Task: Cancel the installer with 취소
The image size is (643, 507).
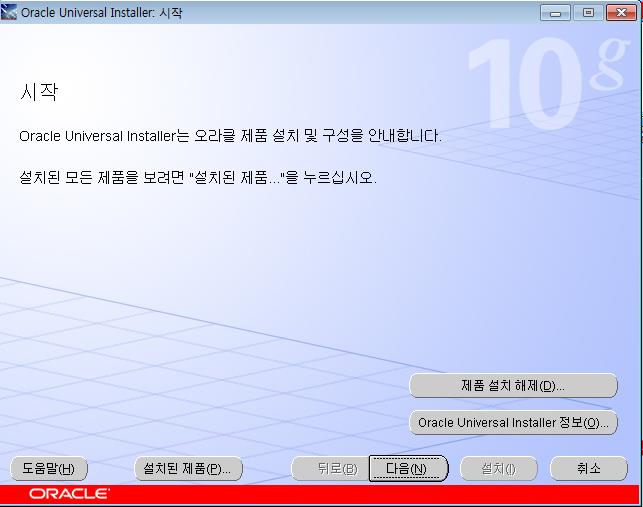Action: click(588, 468)
